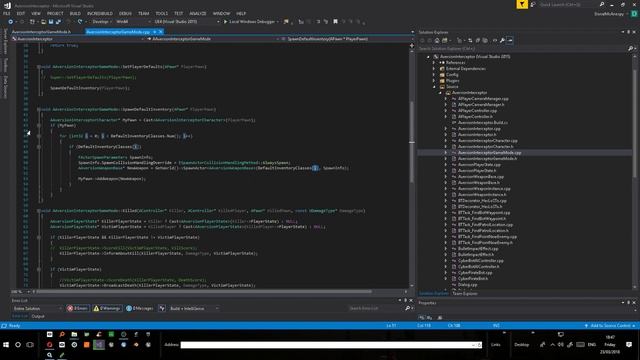
Task: Click the editor vertical scrollbar thumb
Action: coord(411,141)
